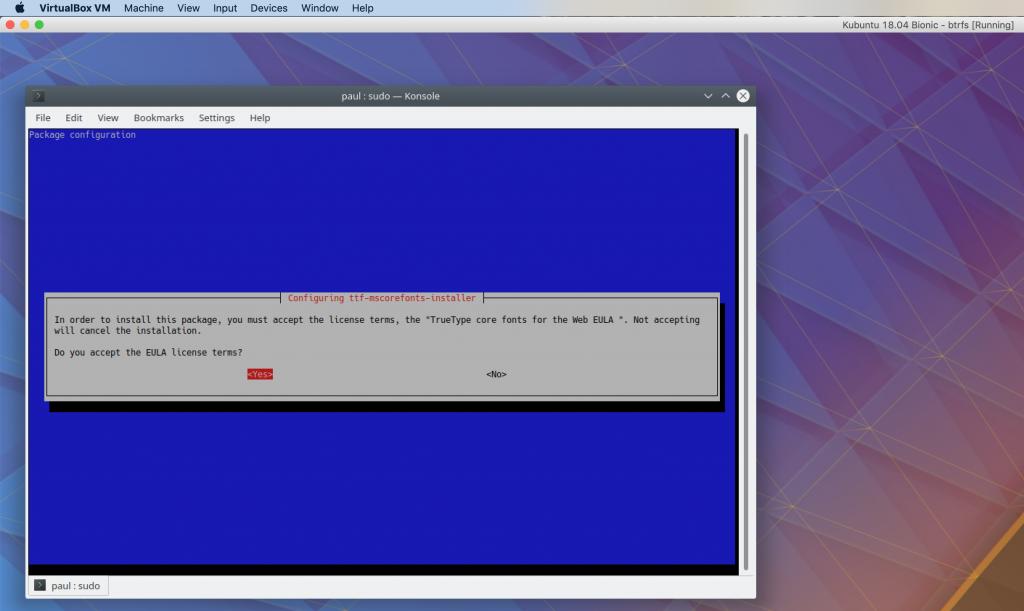Select <Yes> to accept the EULA
This screenshot has height=611, width=1024.
click(x=260, y=374)
